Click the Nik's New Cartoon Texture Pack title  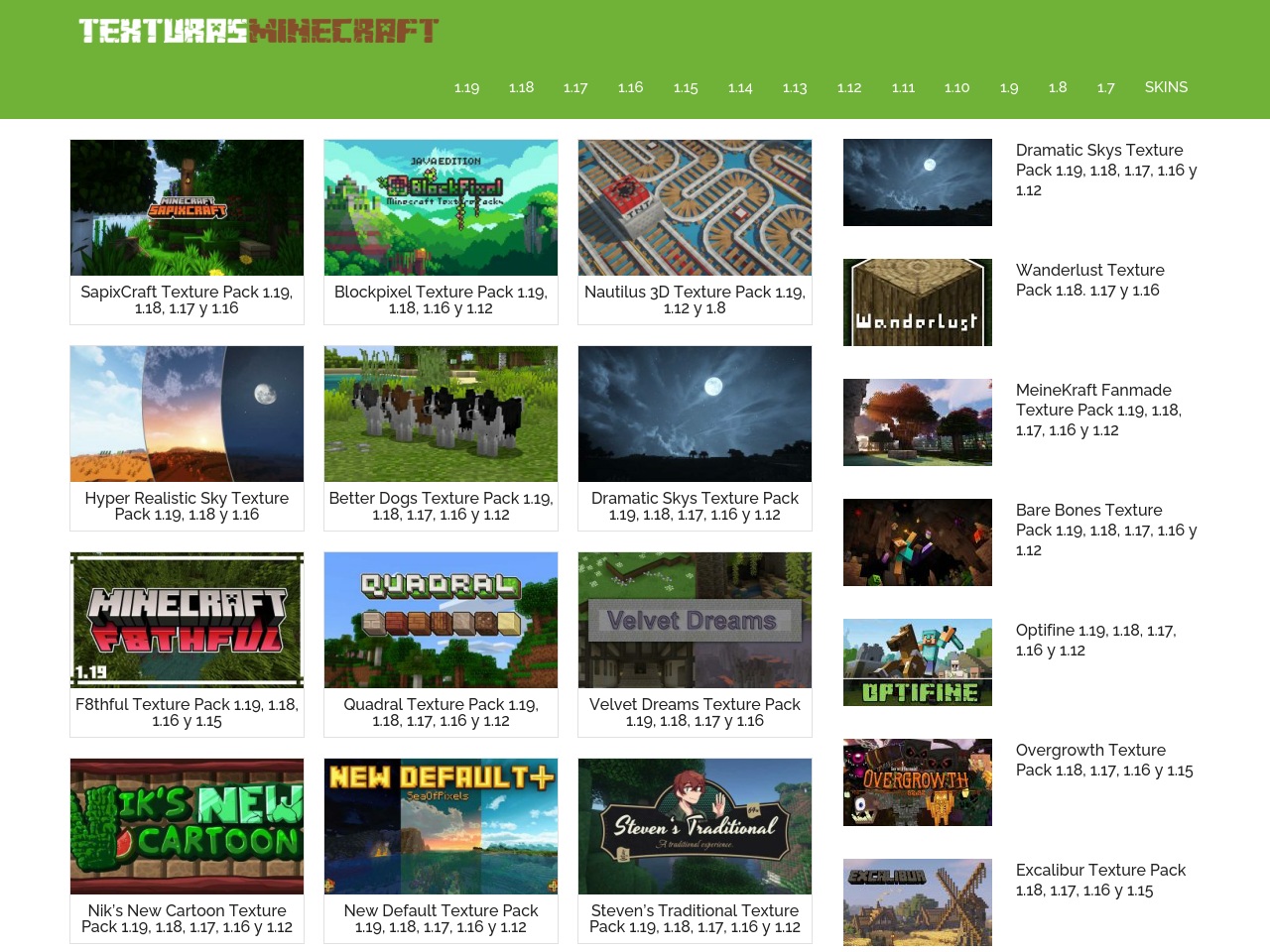(187, 918)
